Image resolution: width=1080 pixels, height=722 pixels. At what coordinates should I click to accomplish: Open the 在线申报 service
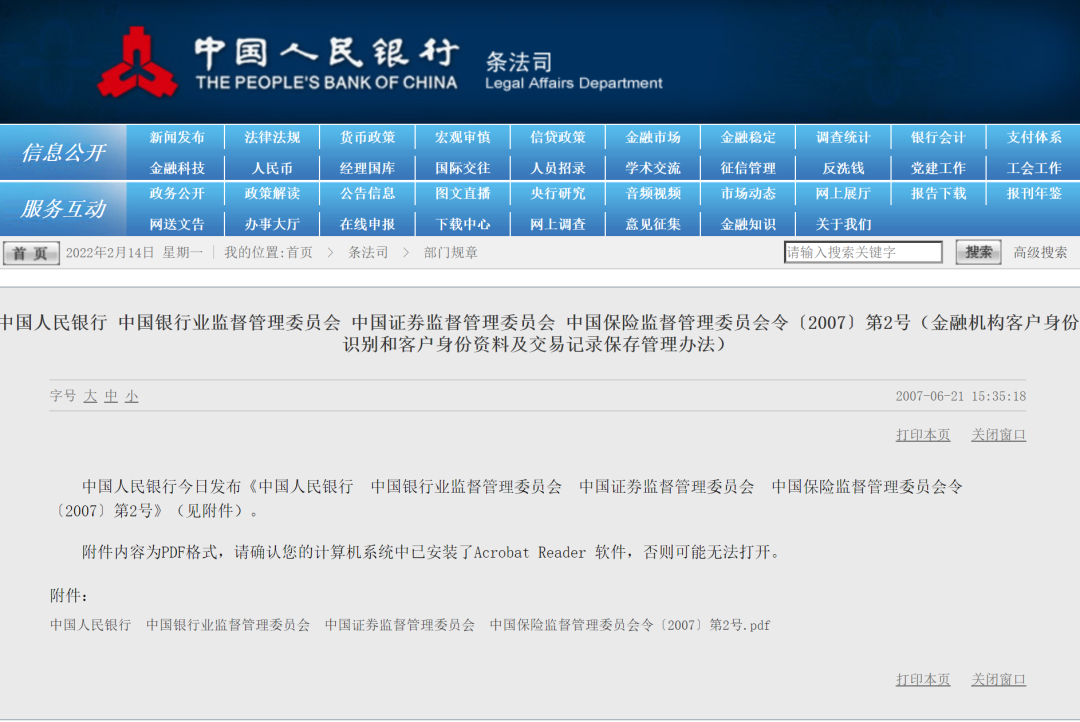(366, 224)
